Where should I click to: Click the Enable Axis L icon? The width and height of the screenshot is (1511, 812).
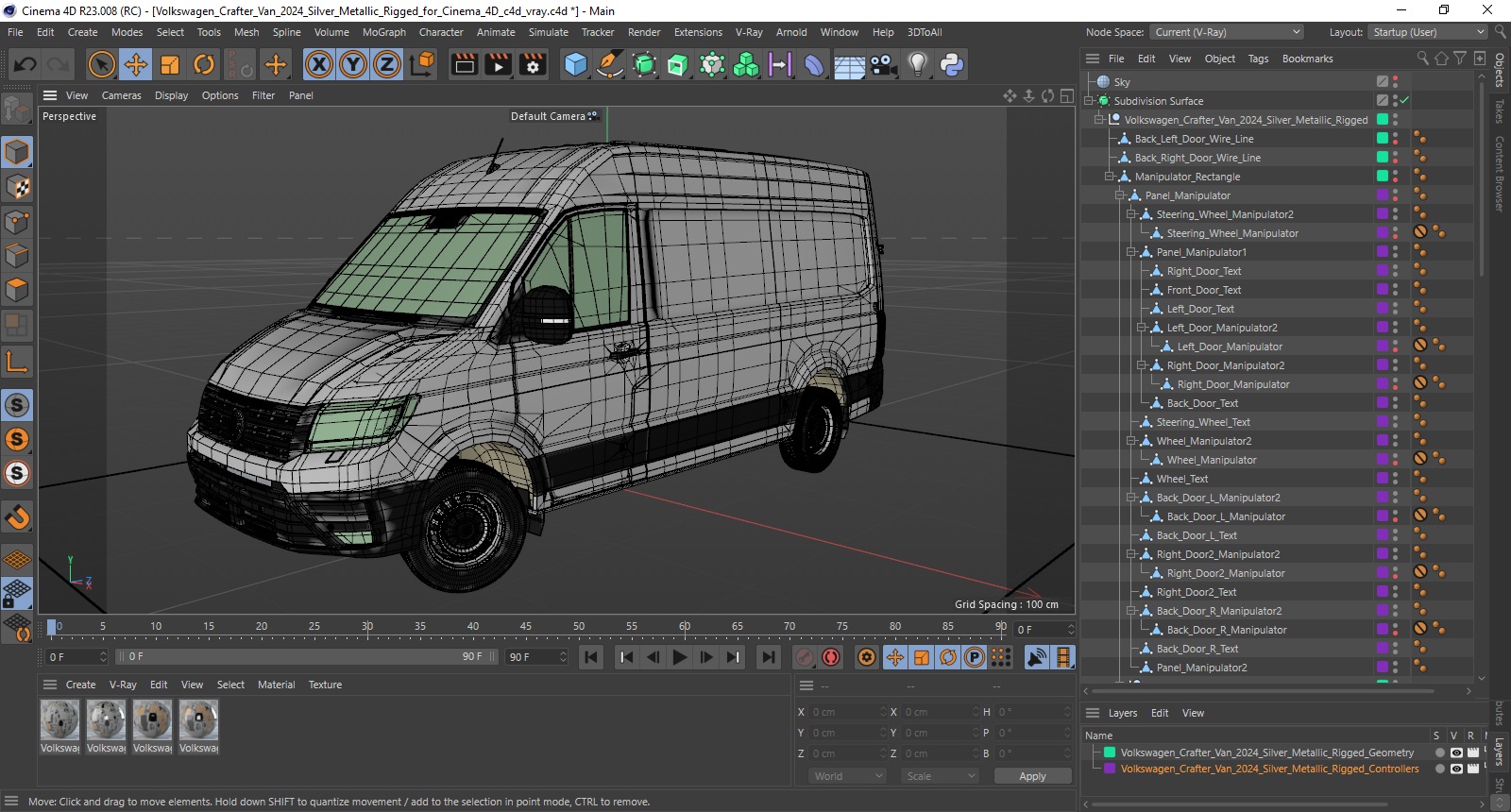(17, 362)
